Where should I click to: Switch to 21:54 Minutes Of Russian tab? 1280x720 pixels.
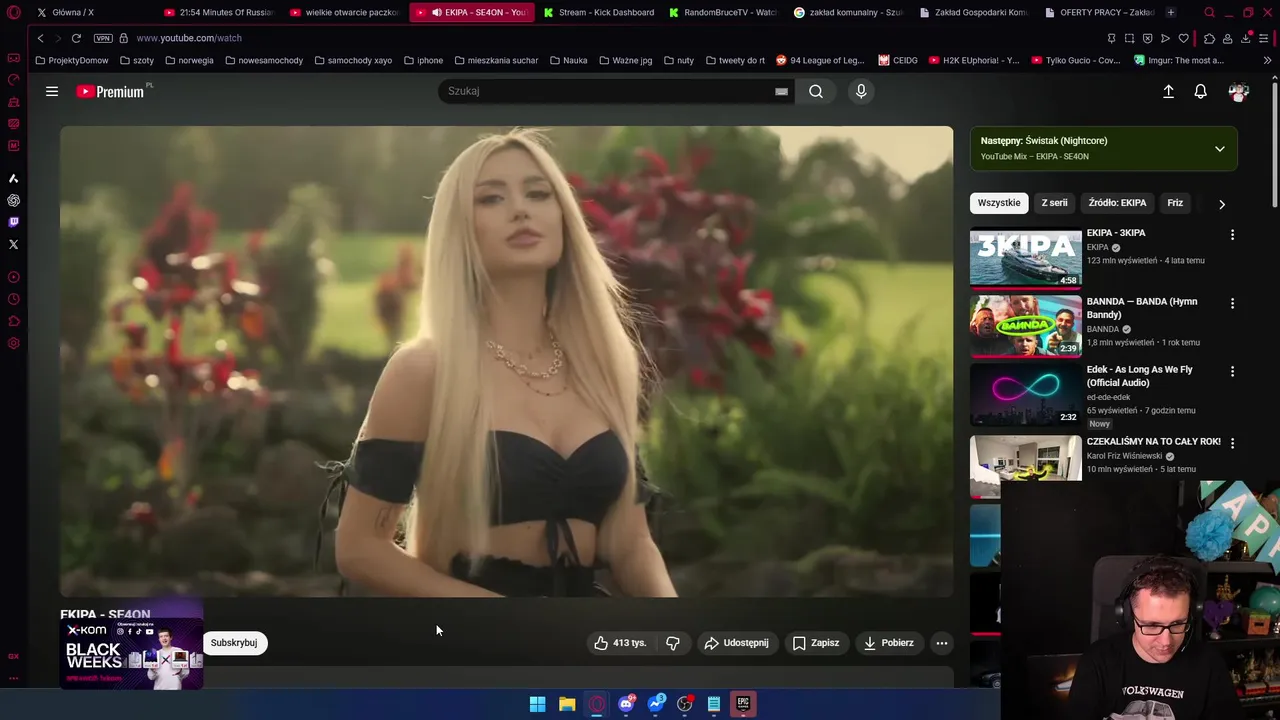[x=218, y=12]
